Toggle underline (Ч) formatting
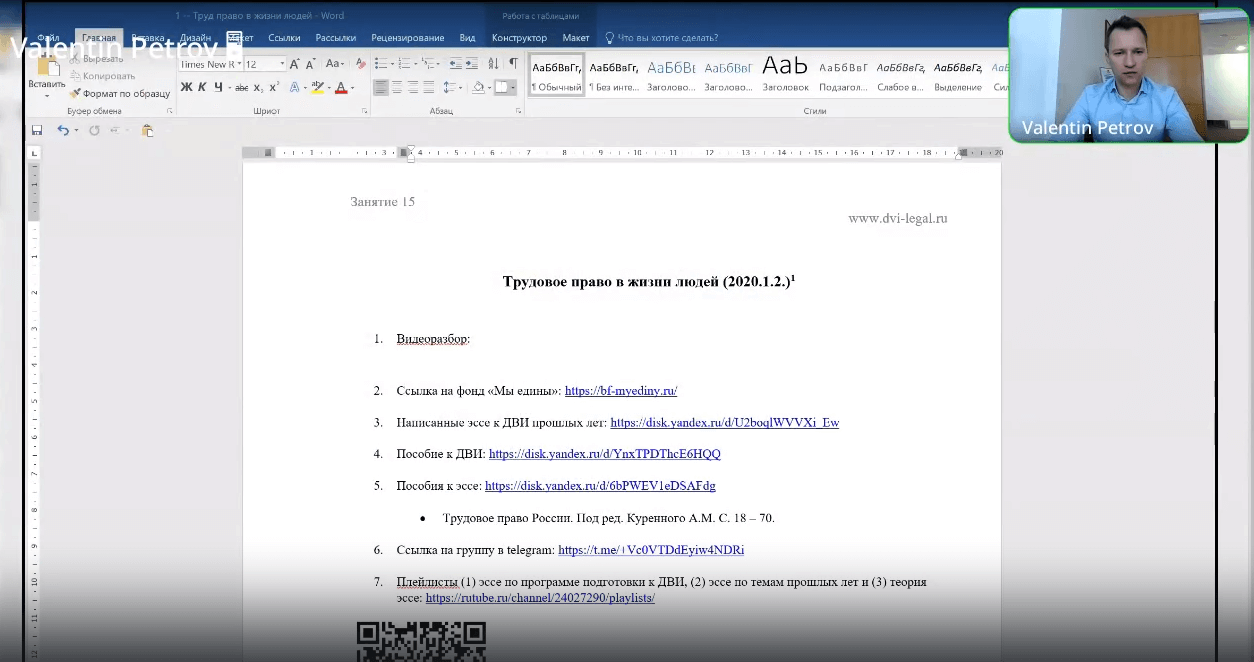This screenshot has height=662, width=1254. click(x=218, y=87)
